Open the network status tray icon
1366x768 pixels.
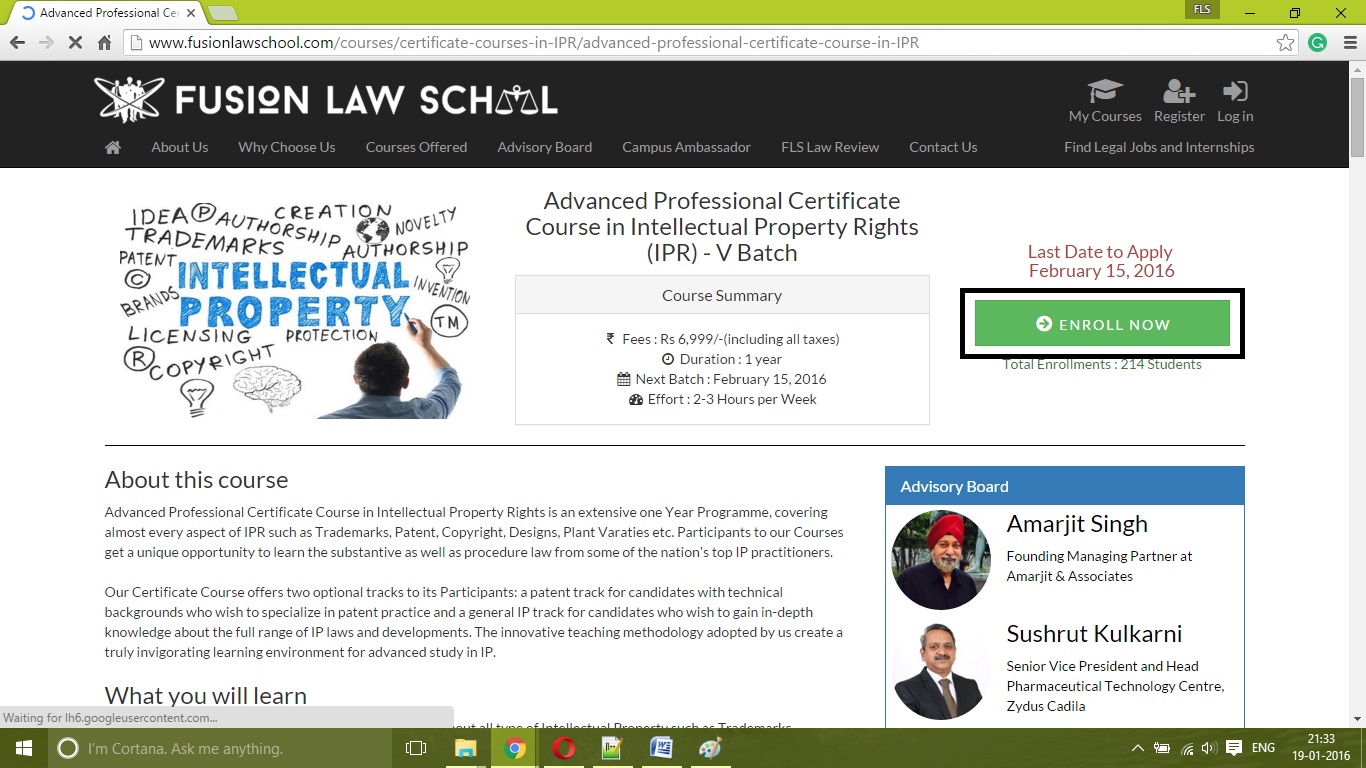tap(1187, 748)
